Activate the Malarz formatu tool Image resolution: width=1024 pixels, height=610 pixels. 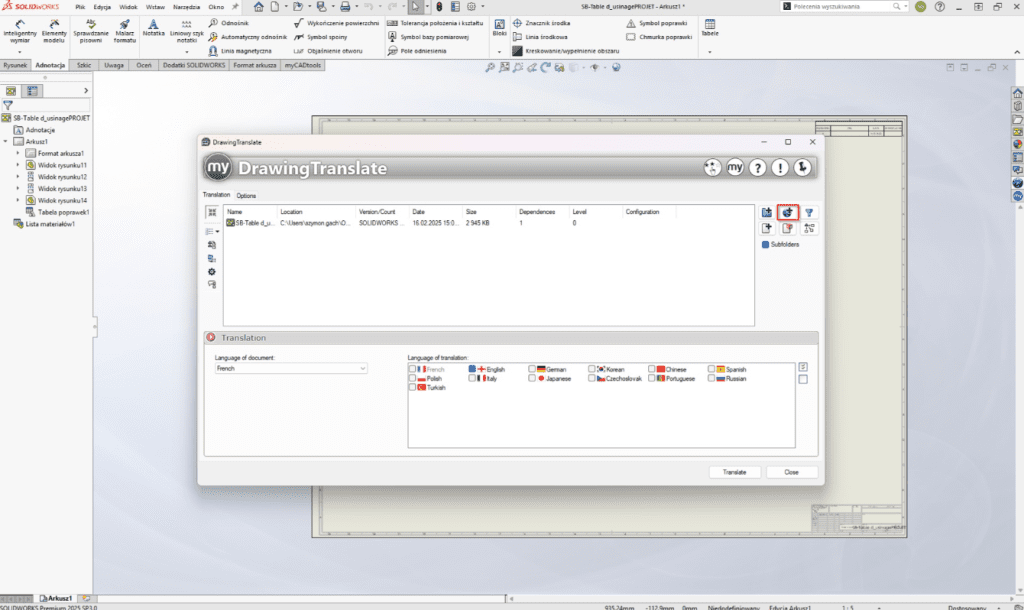click(x=124, y=31)
